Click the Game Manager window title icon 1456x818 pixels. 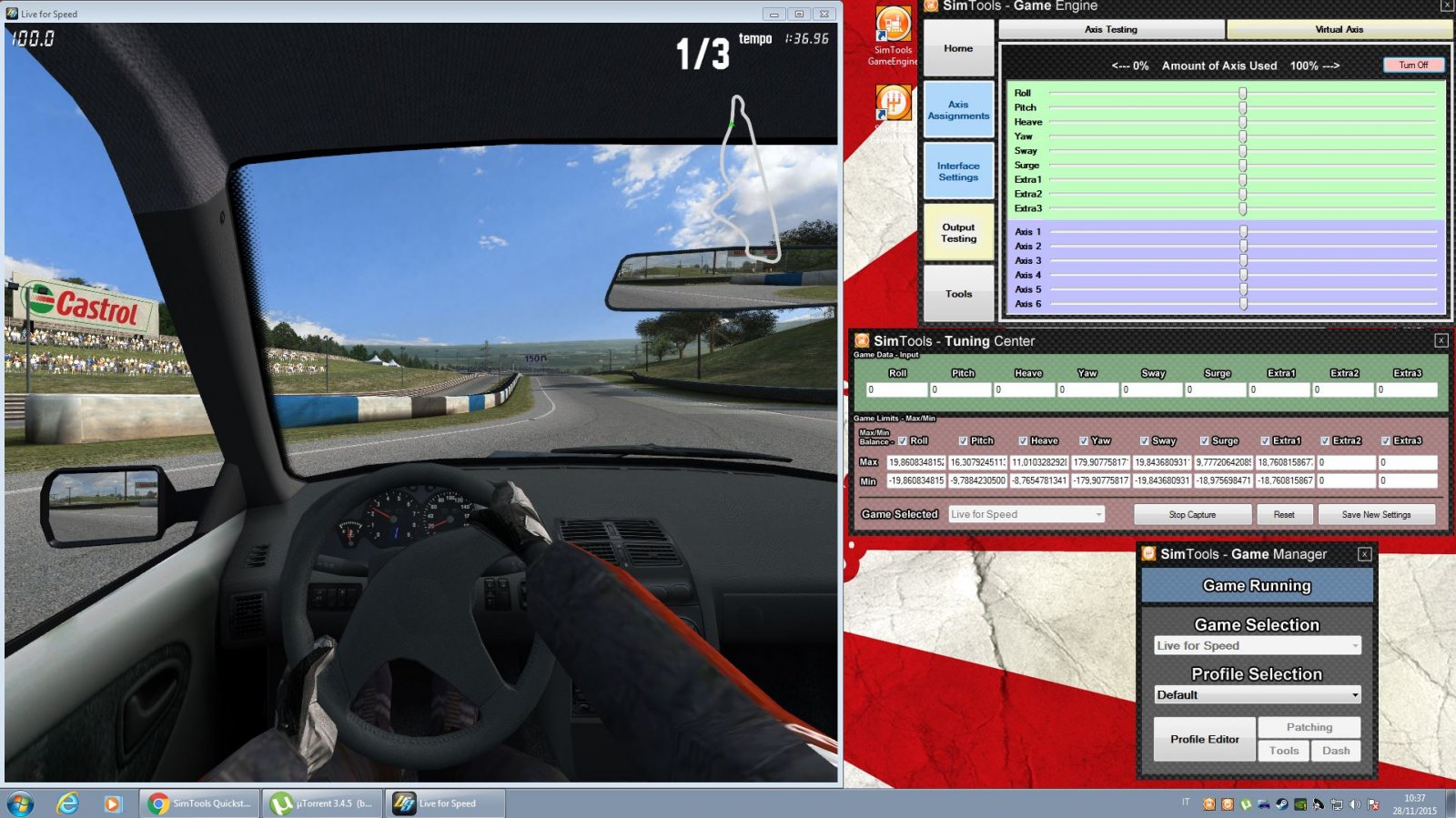1148,553
